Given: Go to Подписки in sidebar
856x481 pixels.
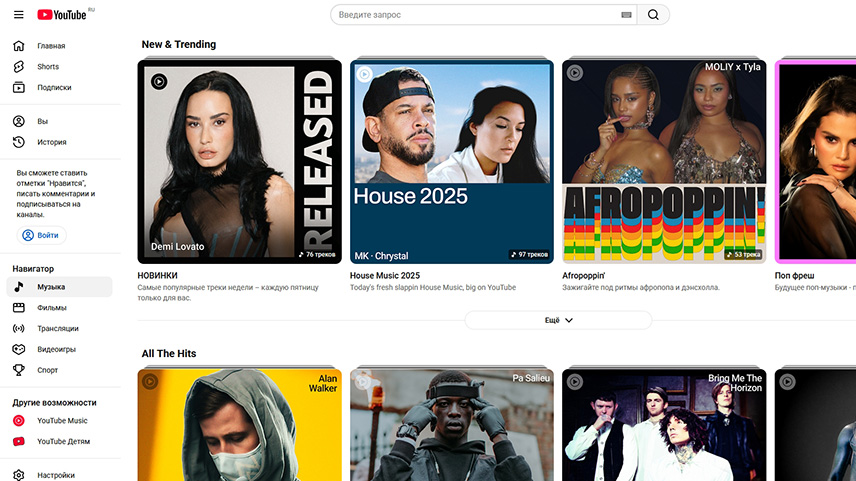Looking at the screenshot, I should [x=54, y=88].
